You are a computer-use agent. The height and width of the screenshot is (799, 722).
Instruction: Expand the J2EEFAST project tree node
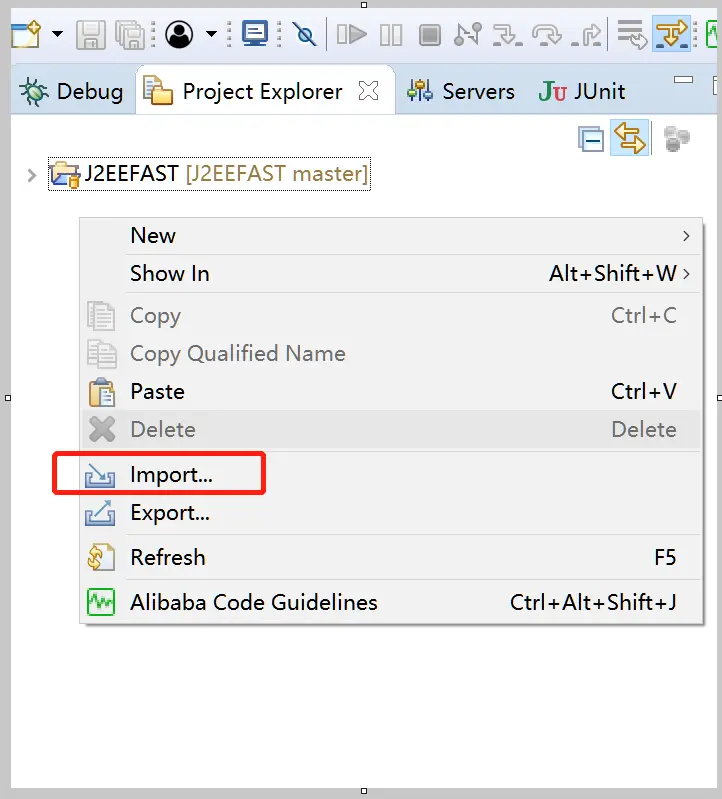32,175
